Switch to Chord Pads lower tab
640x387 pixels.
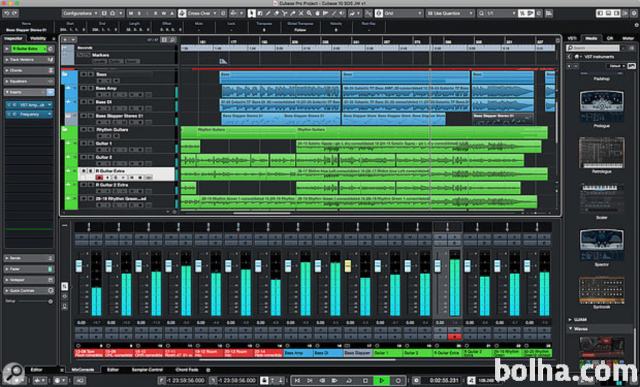[x=187, y=370]
